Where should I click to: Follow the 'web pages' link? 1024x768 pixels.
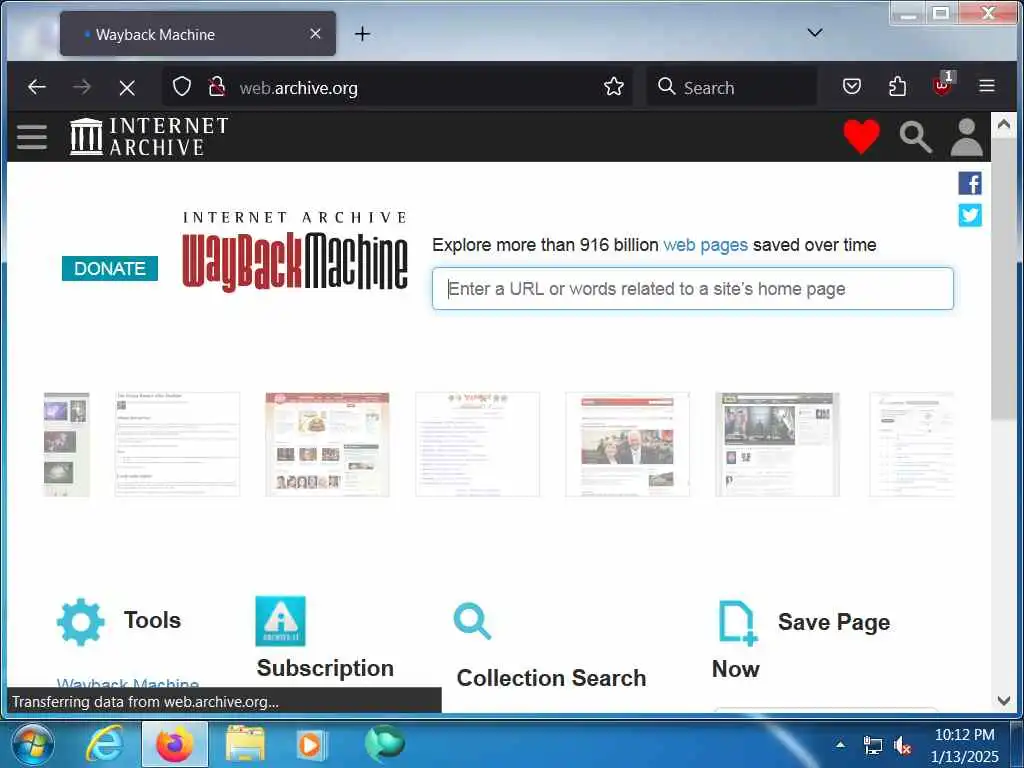(705, 245)
